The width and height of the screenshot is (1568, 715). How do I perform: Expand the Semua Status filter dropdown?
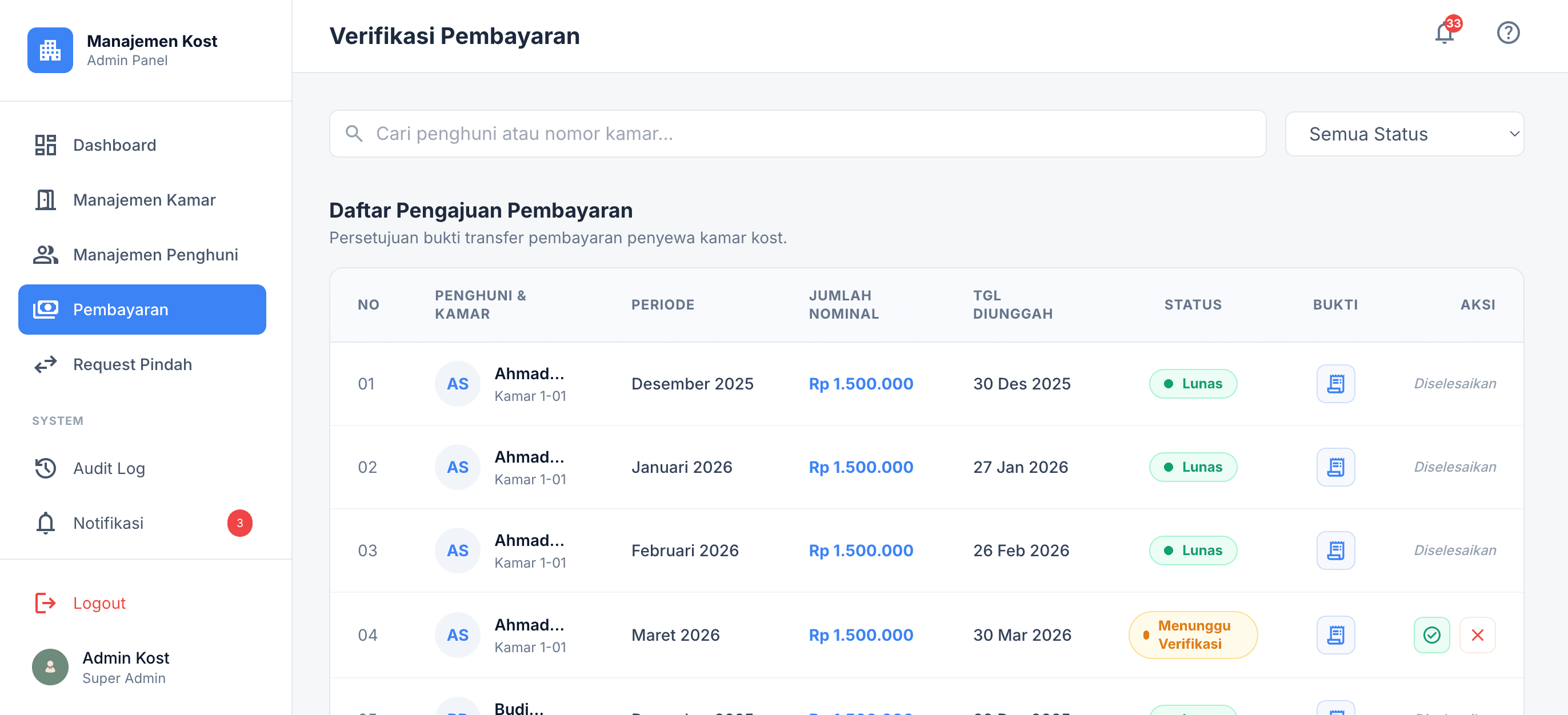pos(1403,134)
